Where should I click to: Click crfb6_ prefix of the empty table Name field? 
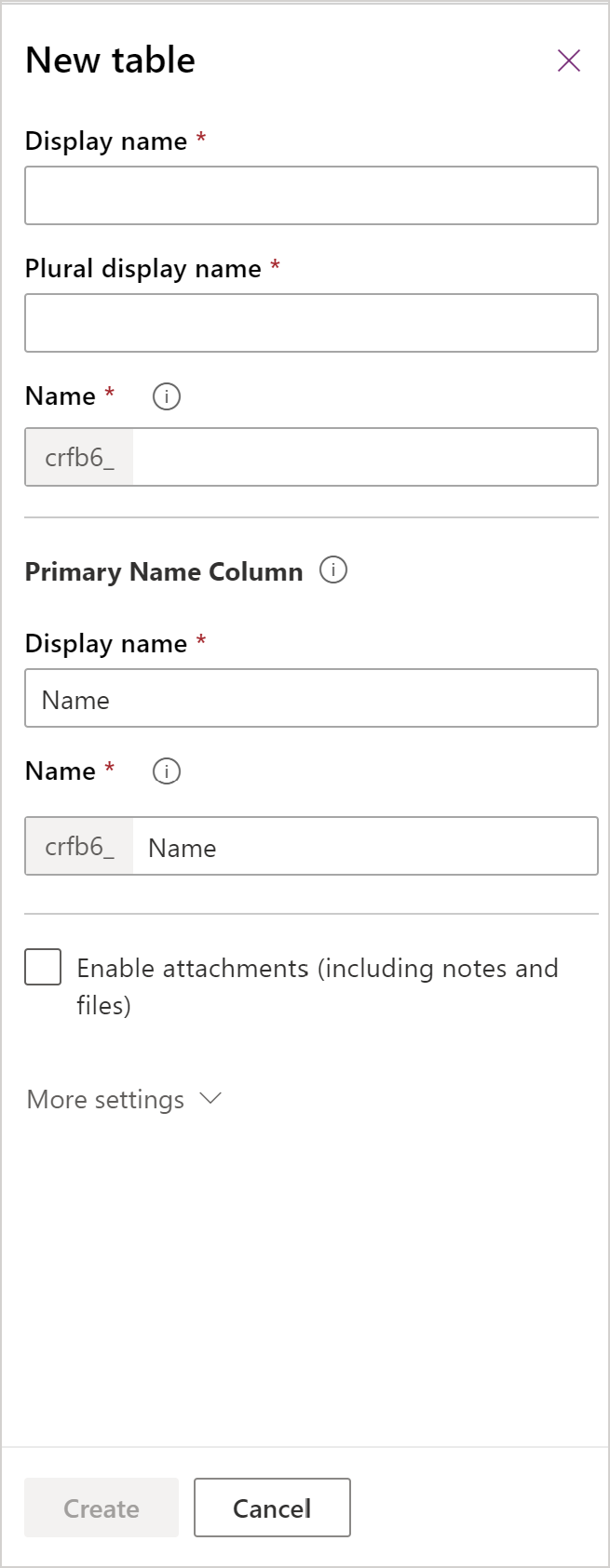[80, 457]
